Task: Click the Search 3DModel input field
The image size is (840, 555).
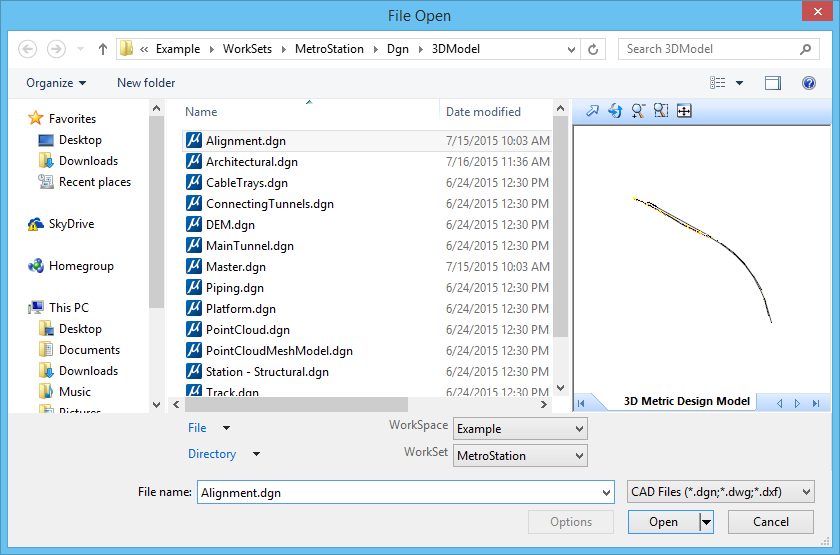Action: coord(710,49)
